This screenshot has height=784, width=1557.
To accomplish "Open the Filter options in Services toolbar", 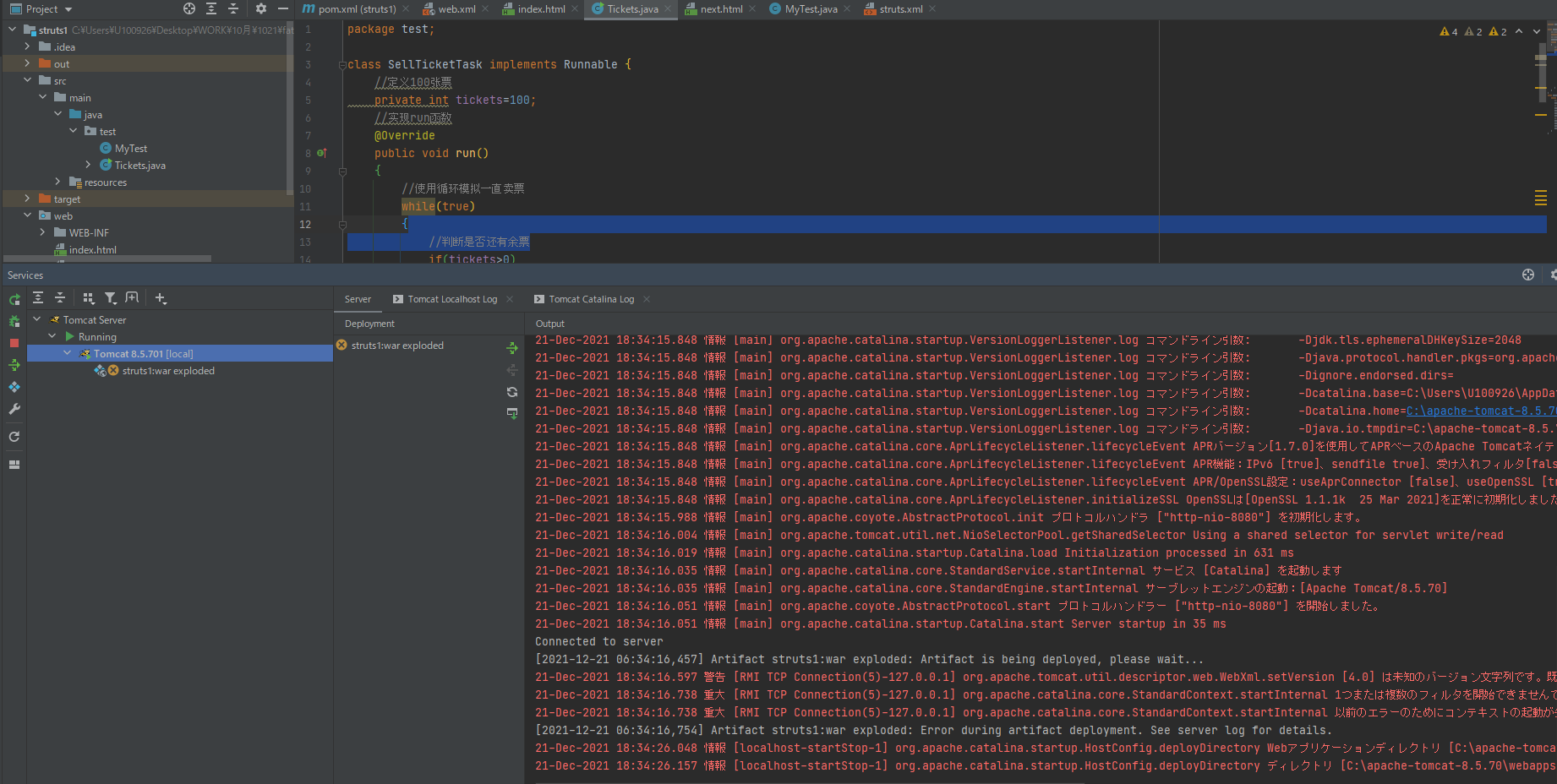I will [110, 298].
